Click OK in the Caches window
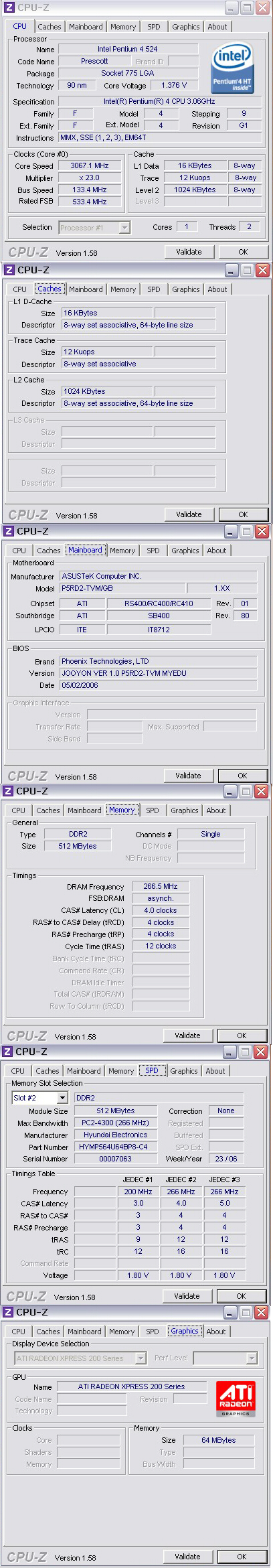The width and height of the screenshot is (273, 1568). pos(243,514)
